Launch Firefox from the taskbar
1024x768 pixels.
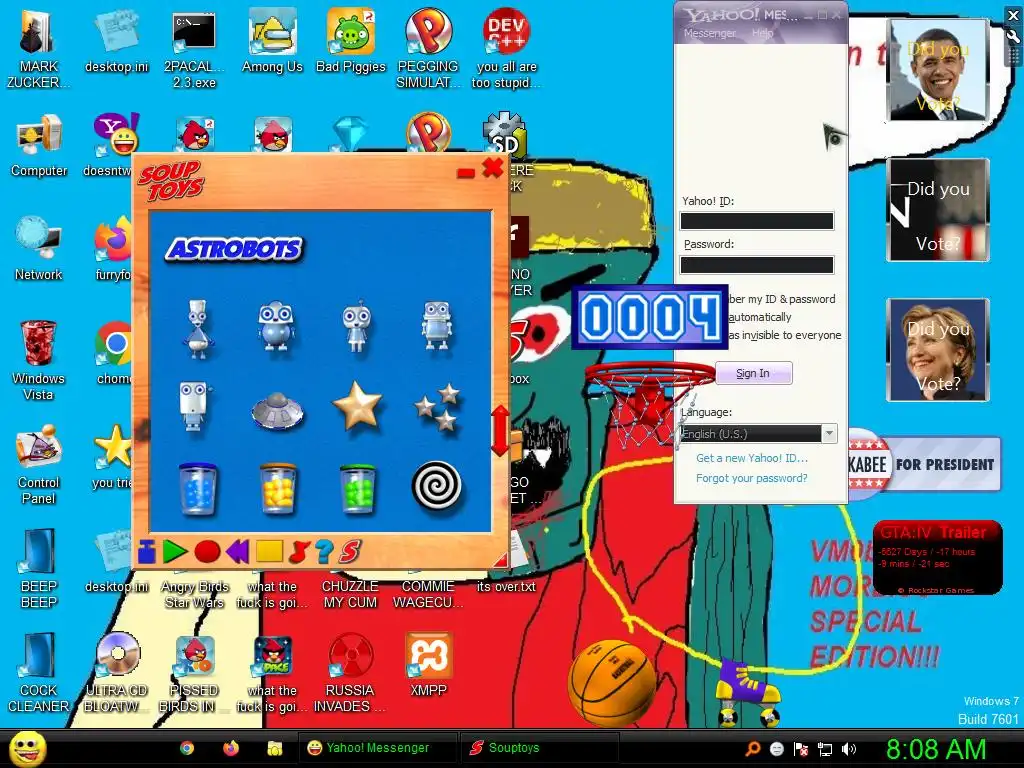[231, 748]
